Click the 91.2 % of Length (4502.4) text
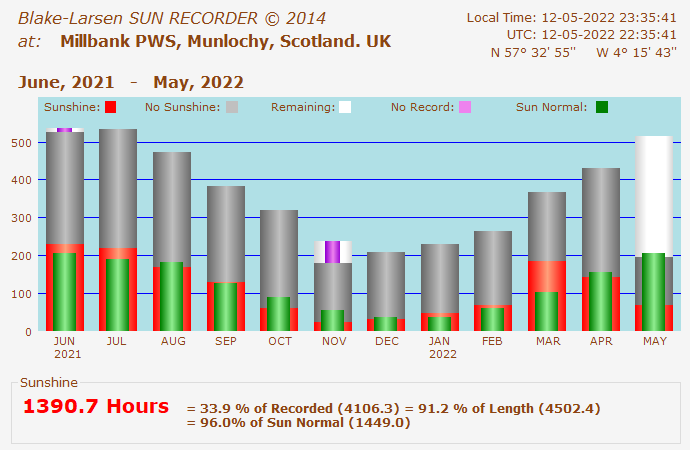 pos(509,409)
